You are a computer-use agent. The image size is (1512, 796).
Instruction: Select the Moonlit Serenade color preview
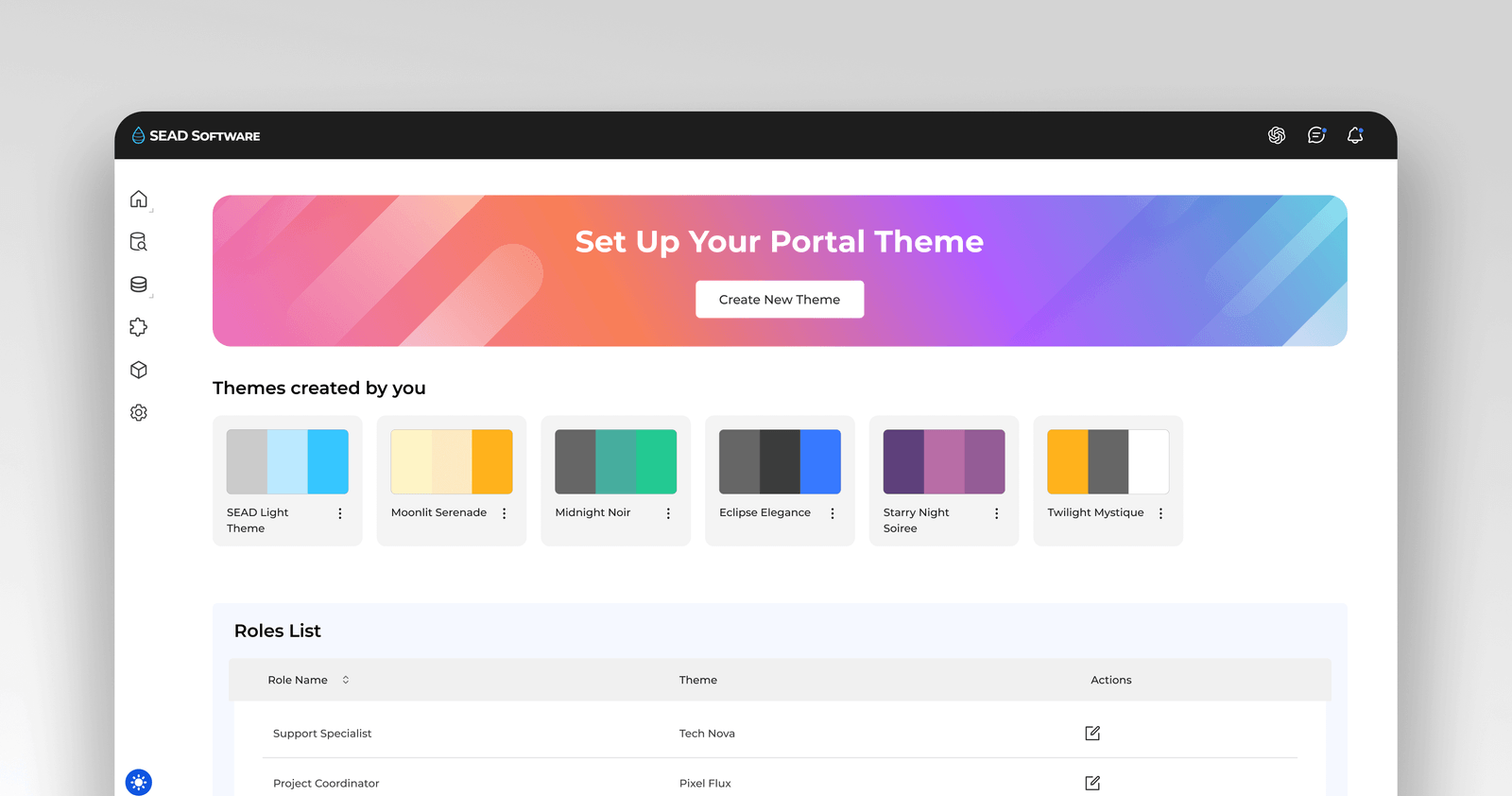click(452, 462)
